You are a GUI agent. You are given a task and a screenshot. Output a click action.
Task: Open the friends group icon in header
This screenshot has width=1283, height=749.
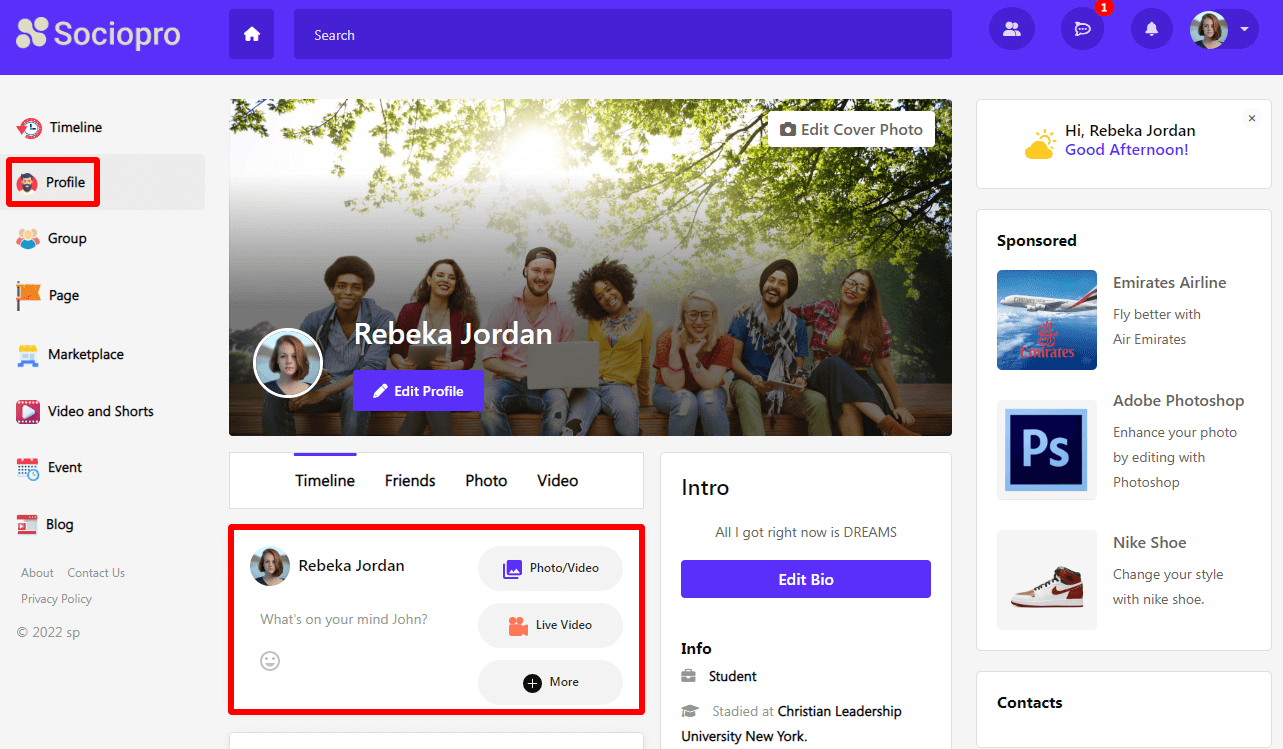click(1011, 29)
